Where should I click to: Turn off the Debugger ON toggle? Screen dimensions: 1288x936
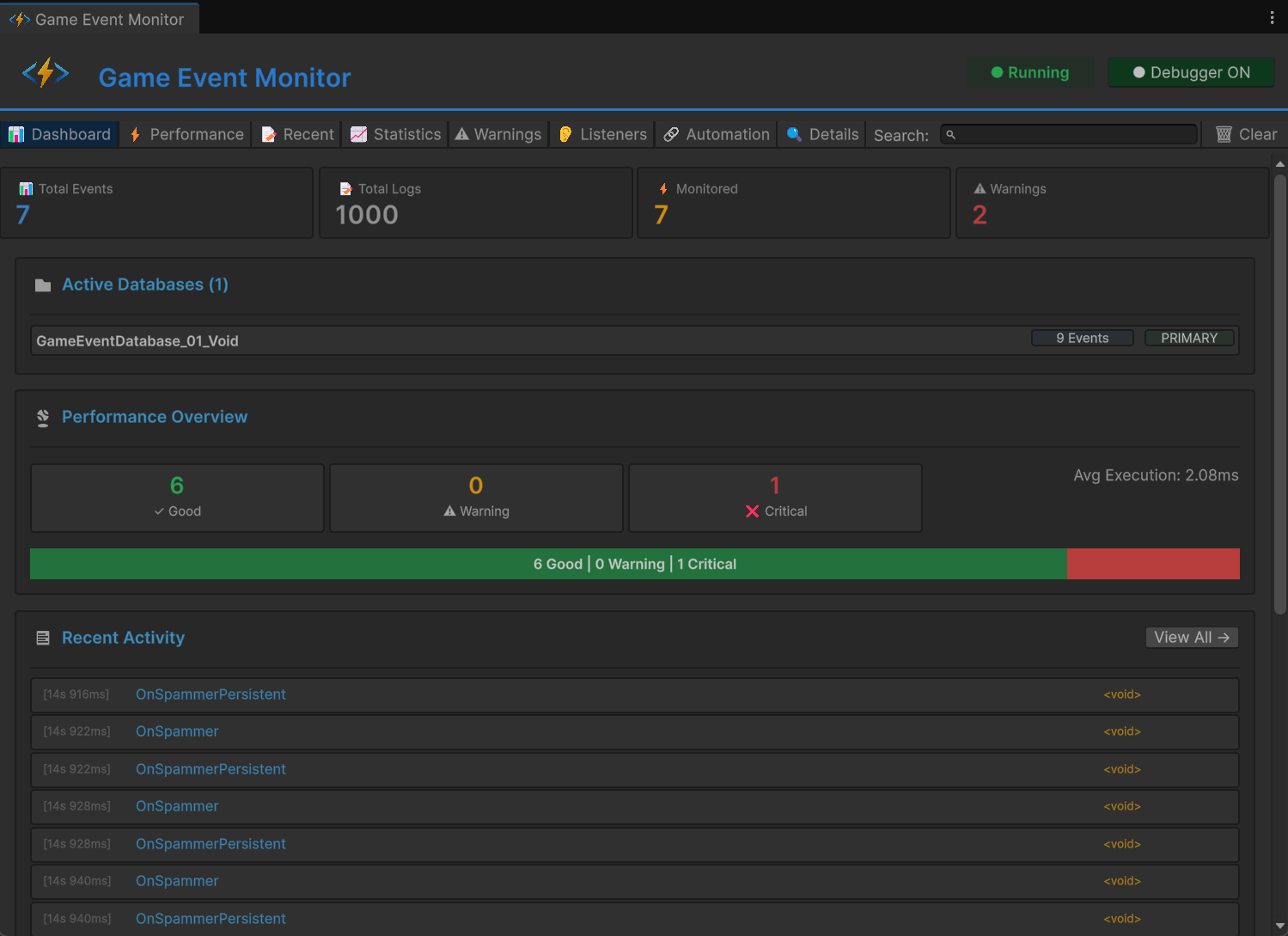click(x=1191, y=72)
